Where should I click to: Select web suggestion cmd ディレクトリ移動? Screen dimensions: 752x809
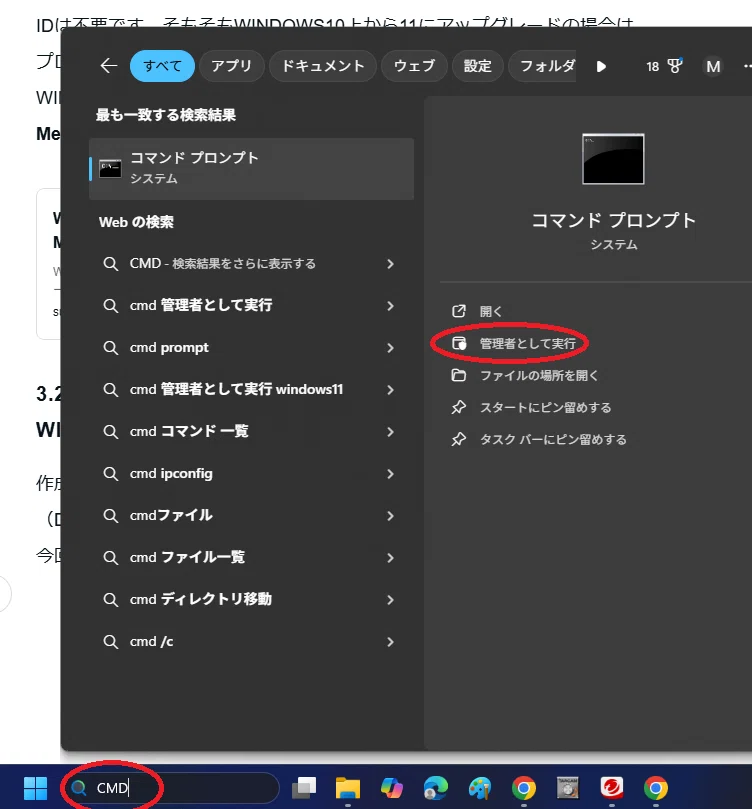251,600
